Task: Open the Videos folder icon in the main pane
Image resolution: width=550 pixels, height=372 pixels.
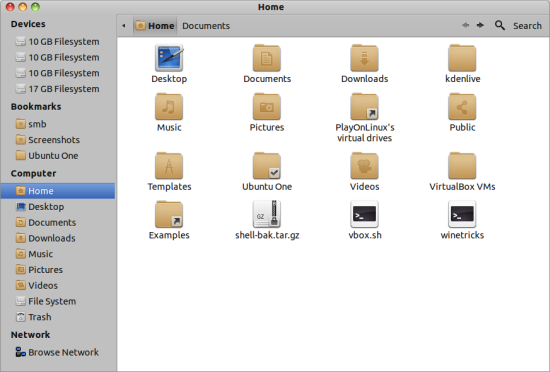Action: tap(364, 166)
